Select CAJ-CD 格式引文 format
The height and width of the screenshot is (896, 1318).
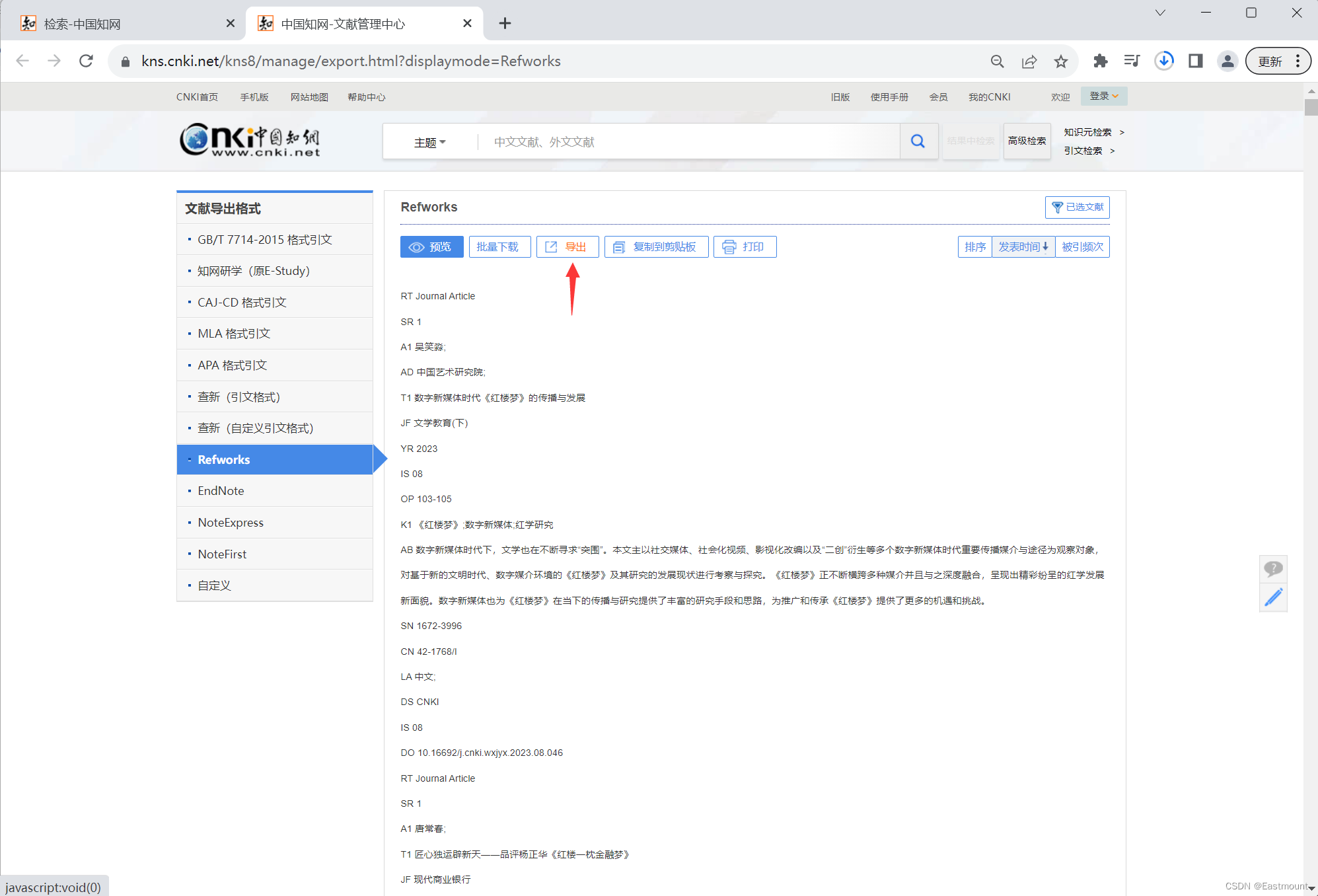(275, 302)
